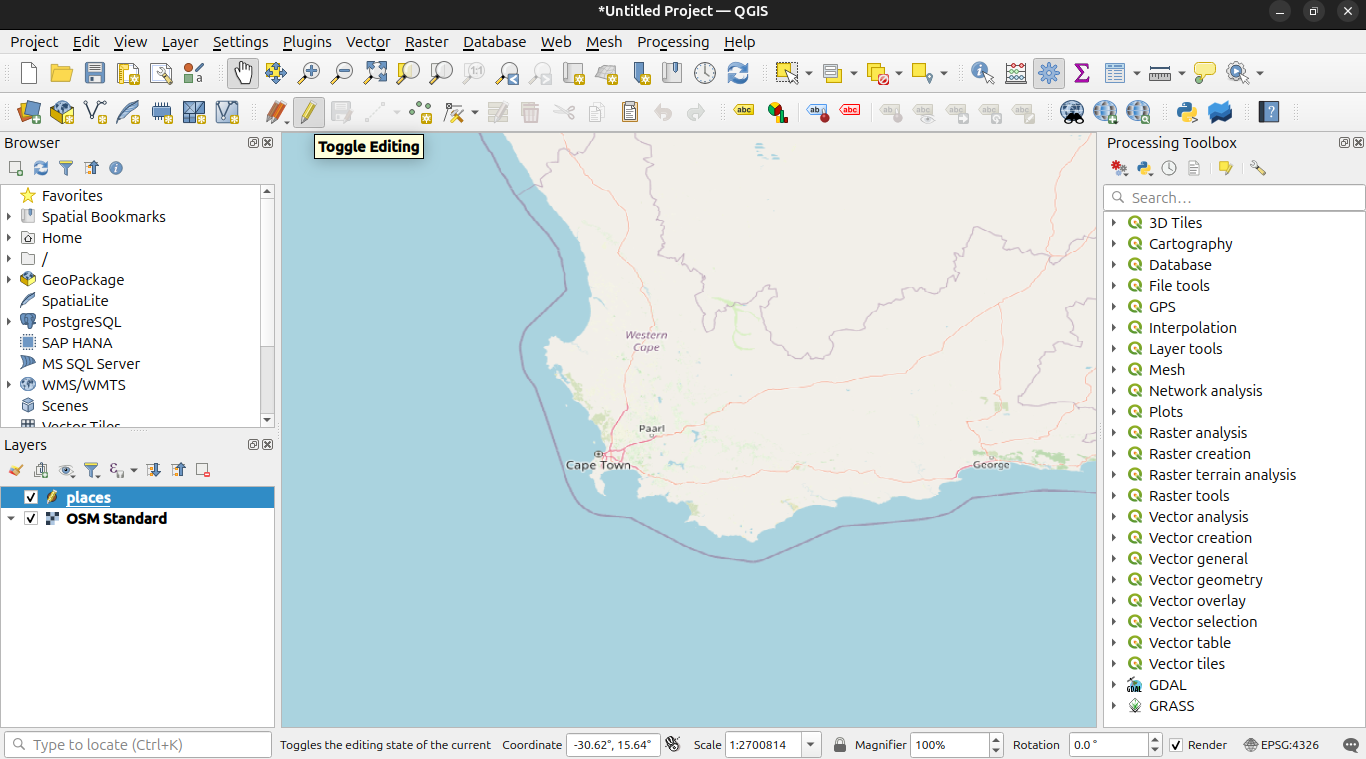Toggle the Render checkbox in status bar
This screenshot has height=759, width=1366.
pyautogui.click(x=1176, y=745)
